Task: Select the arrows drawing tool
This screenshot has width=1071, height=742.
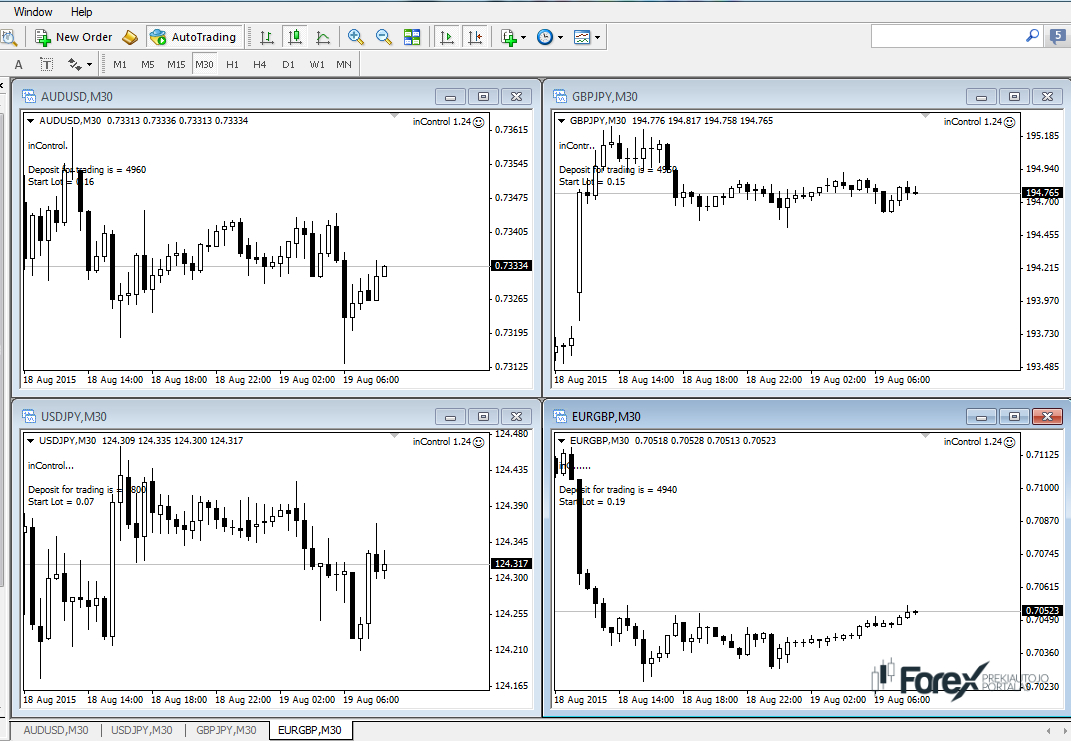Action: pyautogui.click(x=74, y=64)
